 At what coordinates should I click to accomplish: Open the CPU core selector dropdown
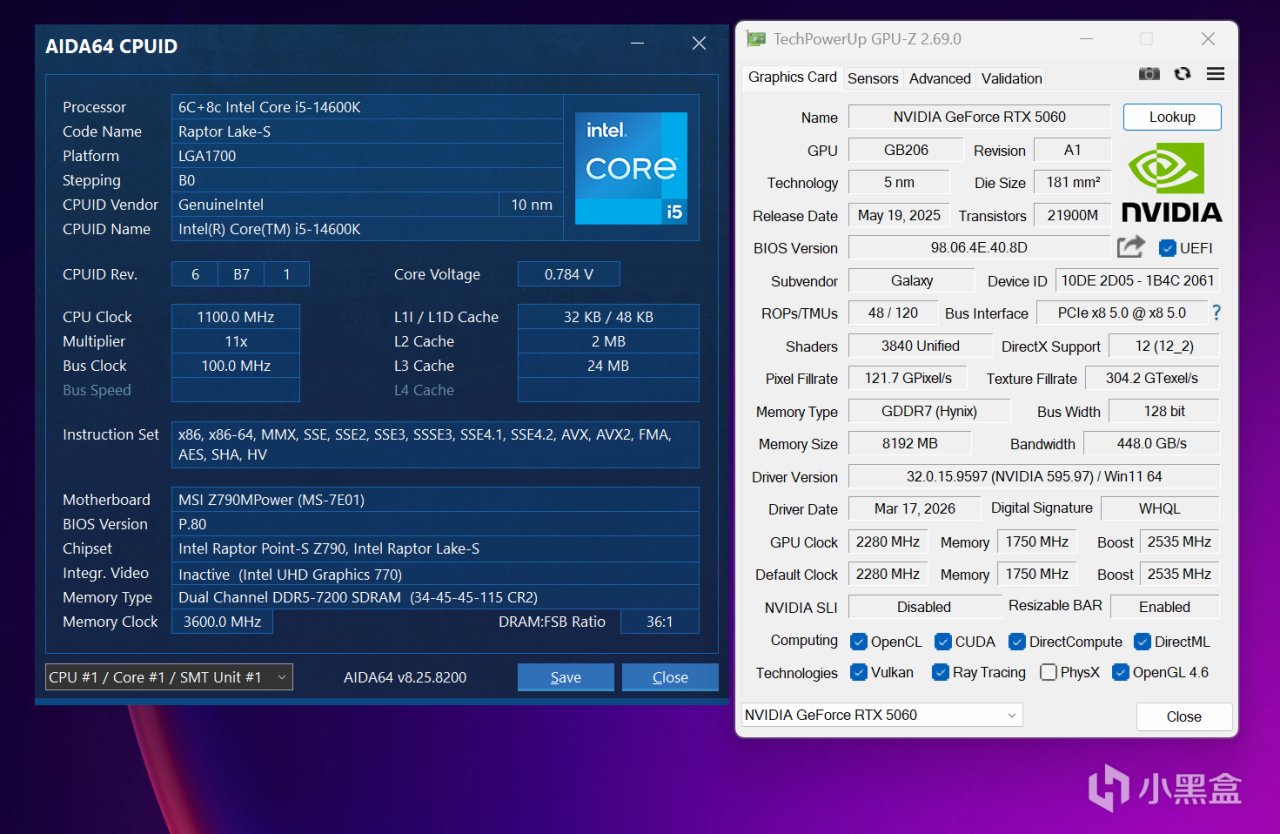coord(169,677)
